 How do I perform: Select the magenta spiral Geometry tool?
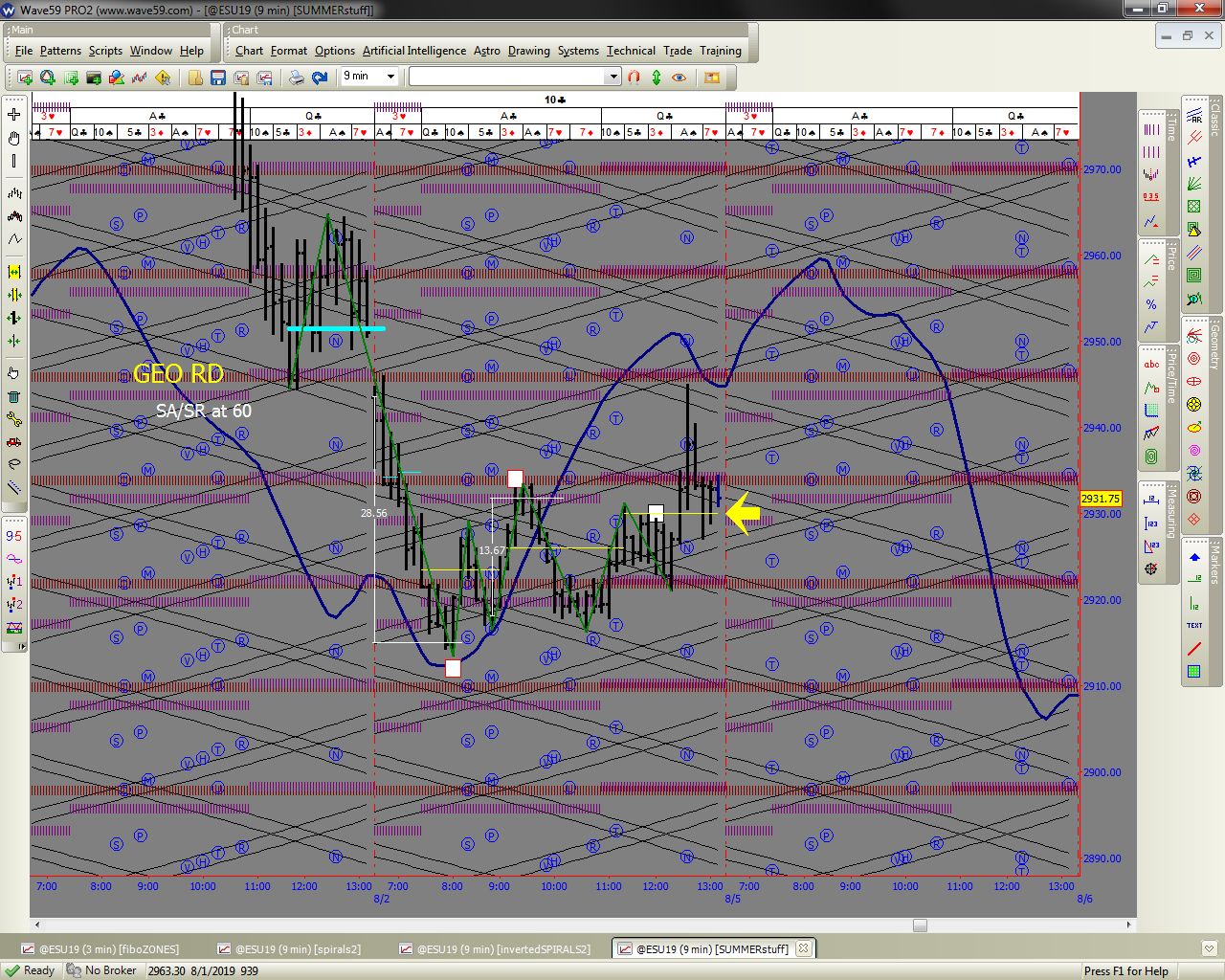[1194, 450]
